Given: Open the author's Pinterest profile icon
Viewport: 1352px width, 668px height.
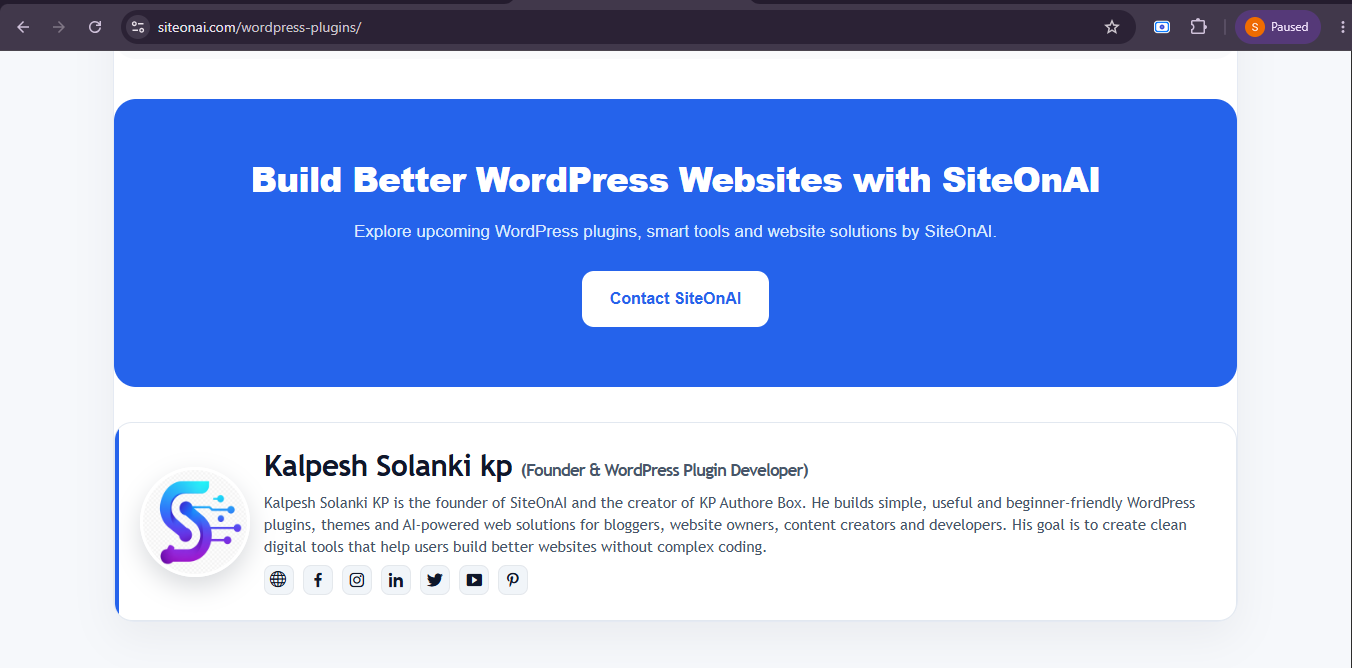Looking at the screenshot, I should (x=513, y=580).
